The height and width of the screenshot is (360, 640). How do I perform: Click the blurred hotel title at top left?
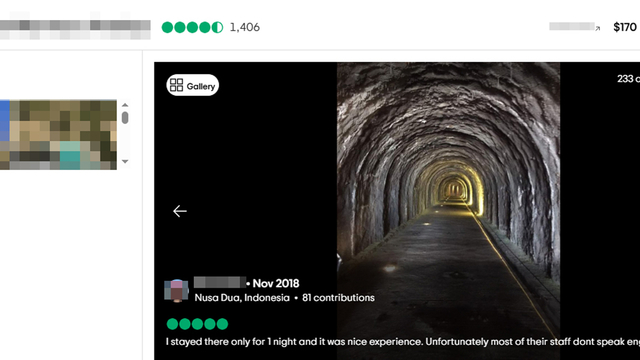(75, 29)
